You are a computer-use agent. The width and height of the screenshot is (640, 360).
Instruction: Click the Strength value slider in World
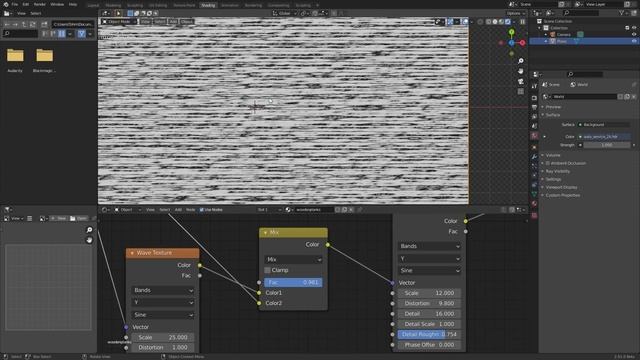coord(607,145)
